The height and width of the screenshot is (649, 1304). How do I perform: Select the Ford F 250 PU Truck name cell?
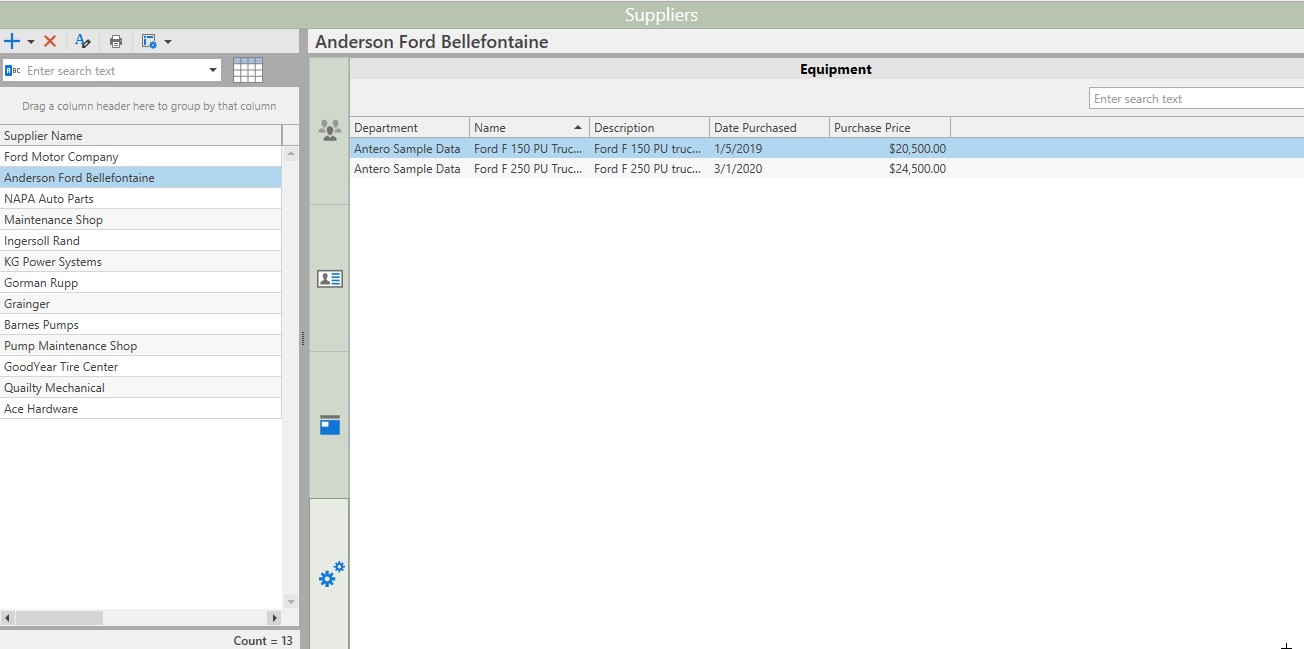tap(529, 169)
